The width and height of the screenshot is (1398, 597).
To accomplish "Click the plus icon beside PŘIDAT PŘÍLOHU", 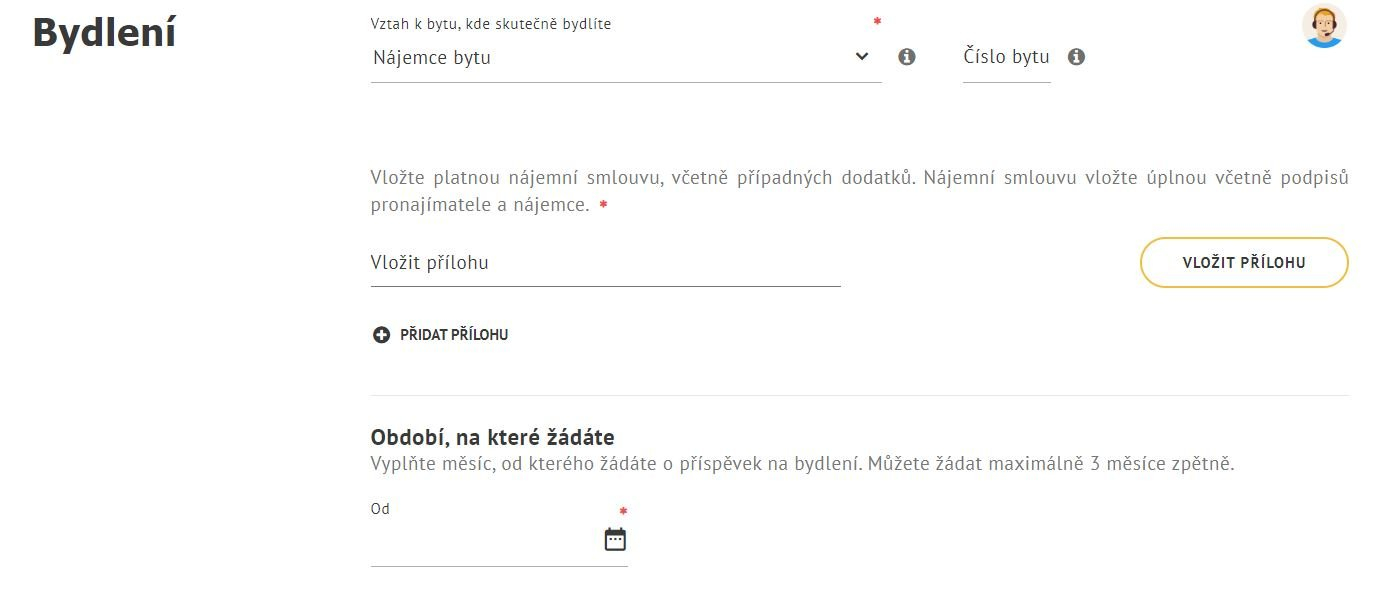I will [380, 335].
